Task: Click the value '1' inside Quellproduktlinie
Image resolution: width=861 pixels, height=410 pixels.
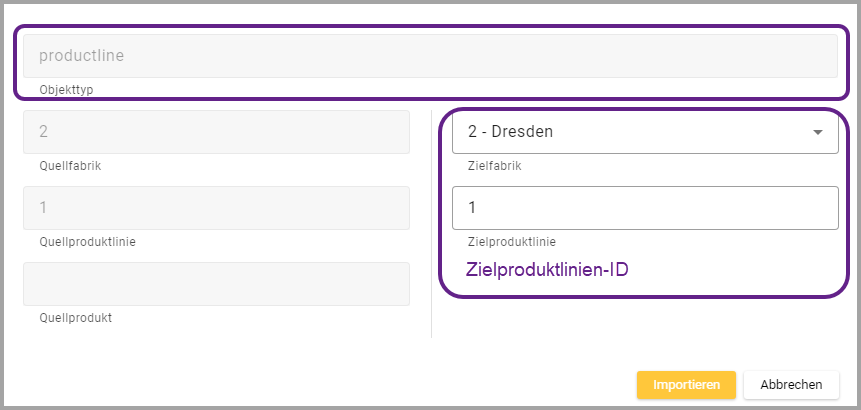Action: [44, 208]
